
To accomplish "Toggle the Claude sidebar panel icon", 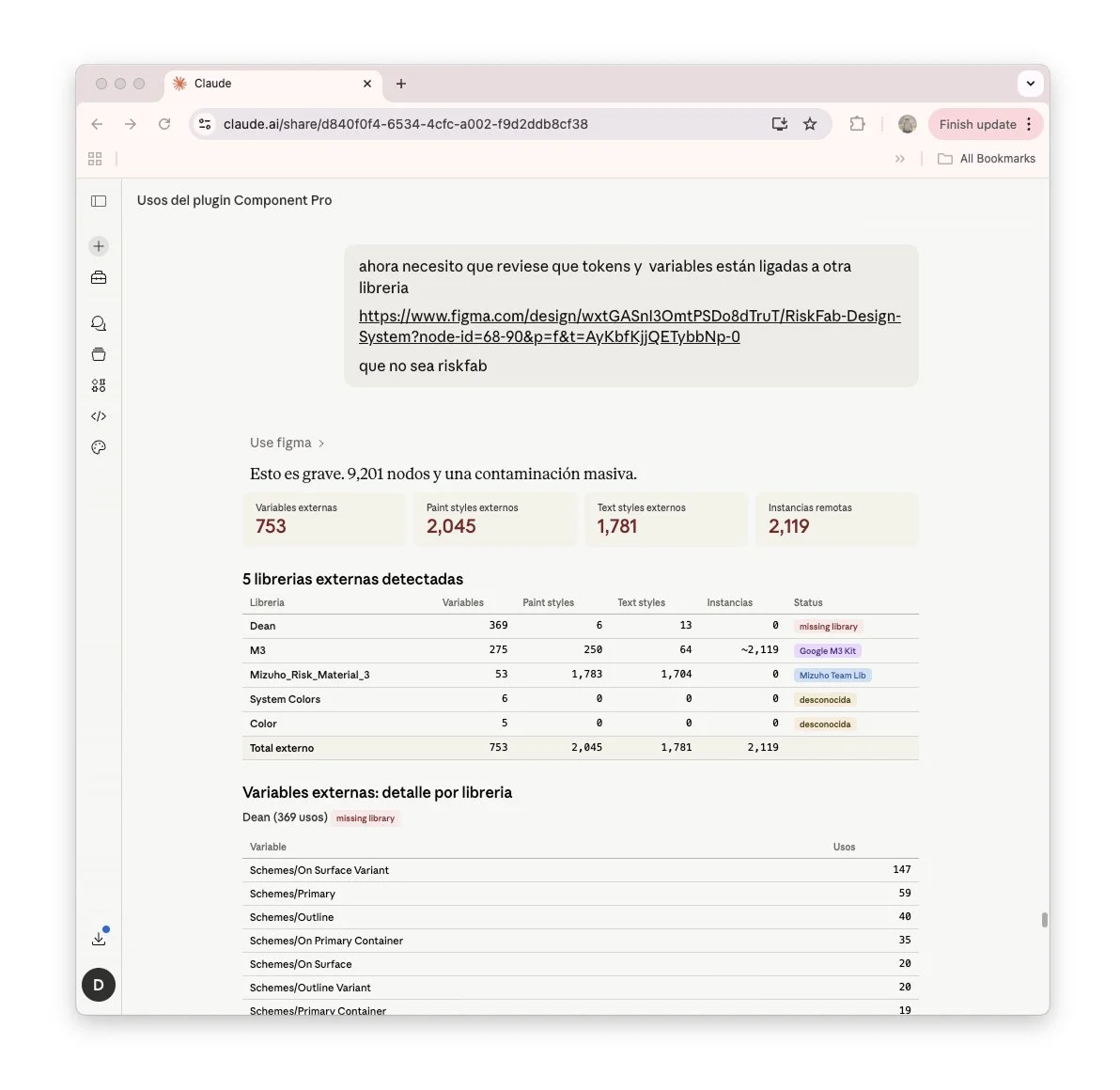I will pos(99,201).
